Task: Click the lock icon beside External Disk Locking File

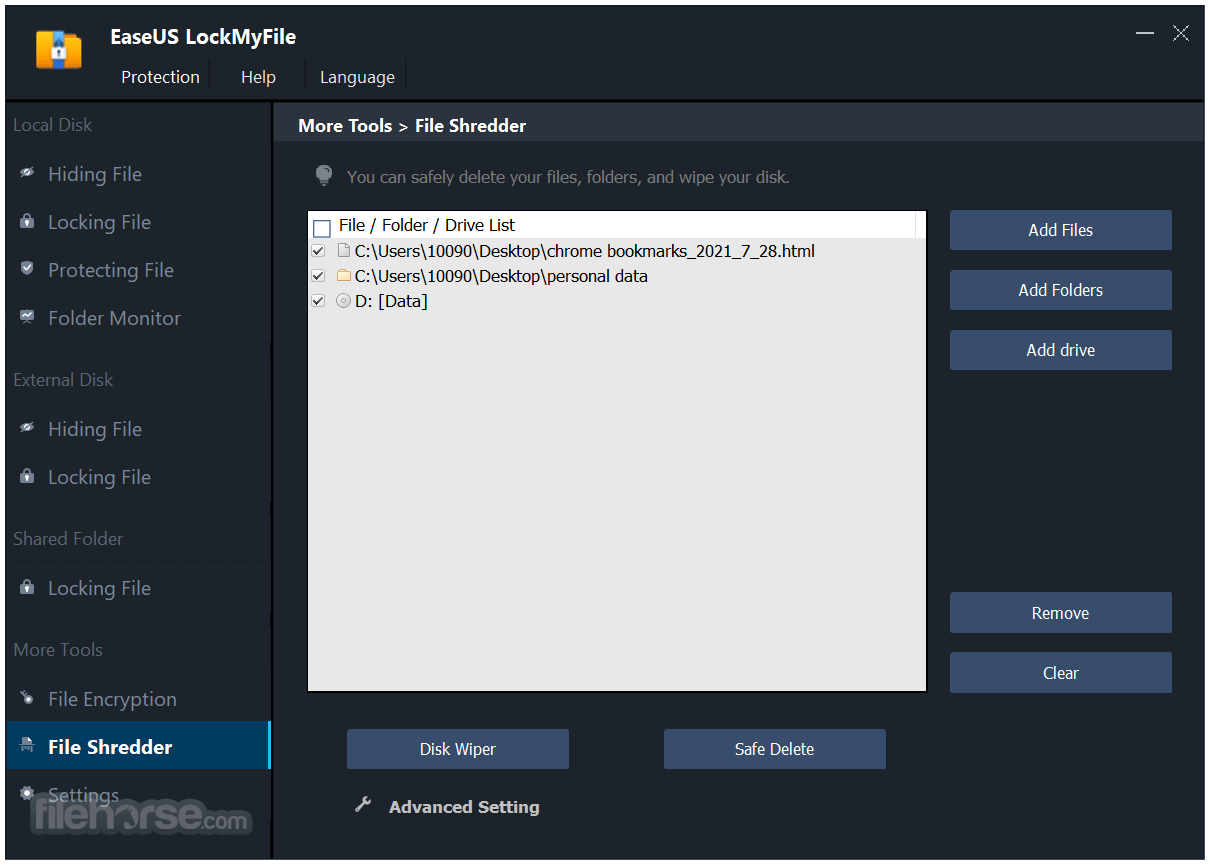Action: click(x=27, y=476)
